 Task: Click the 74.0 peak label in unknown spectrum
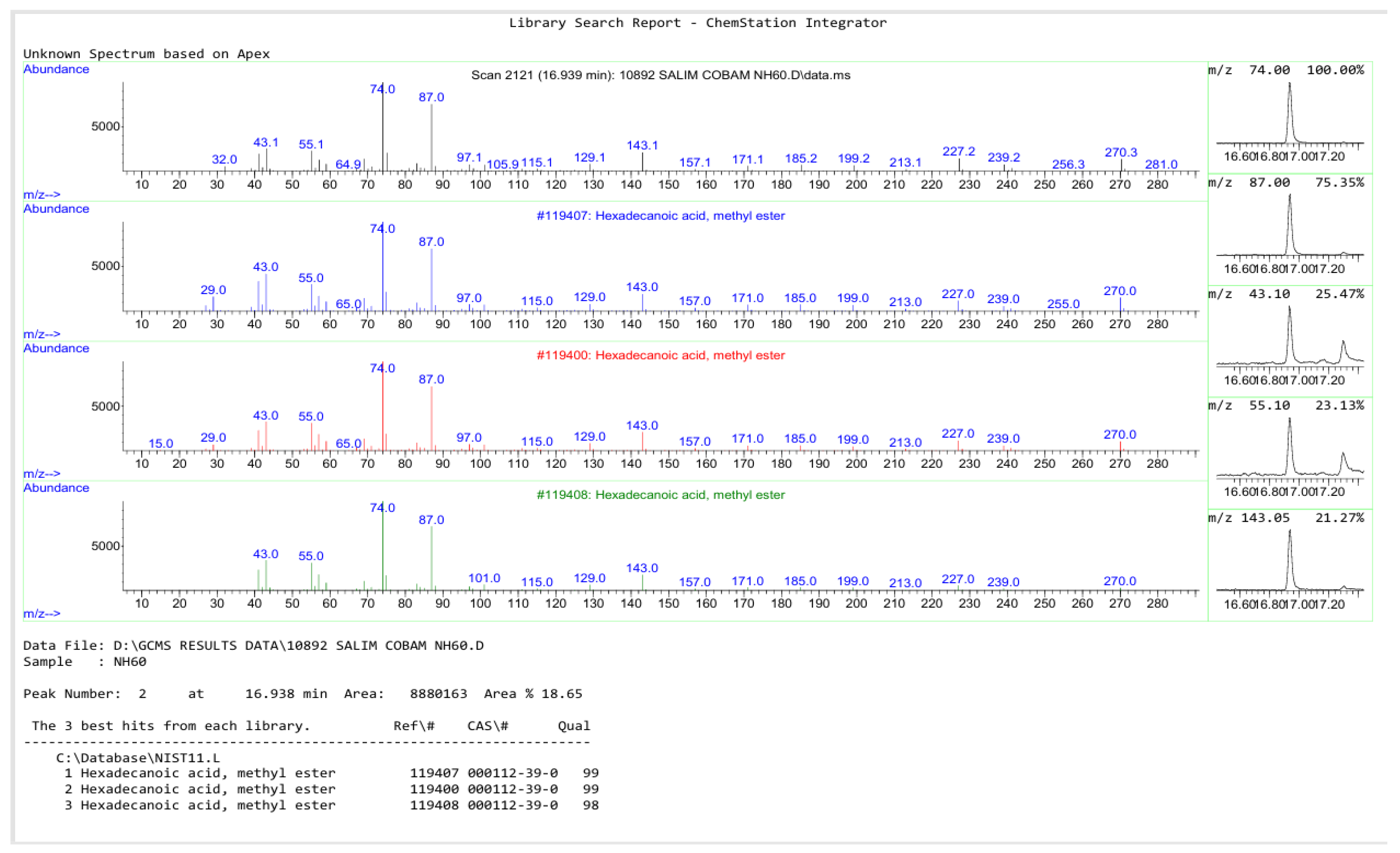point(384,89)
